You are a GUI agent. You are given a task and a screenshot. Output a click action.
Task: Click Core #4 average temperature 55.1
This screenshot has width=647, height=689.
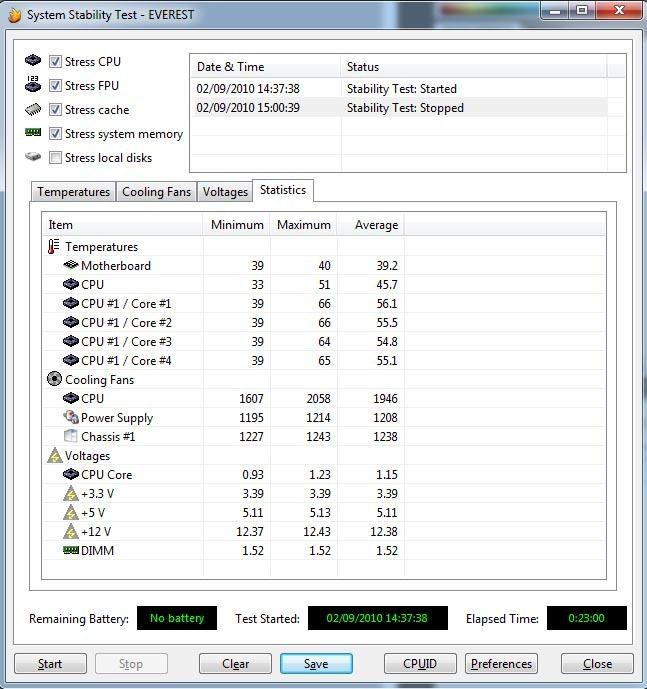(x=387, y=361)
